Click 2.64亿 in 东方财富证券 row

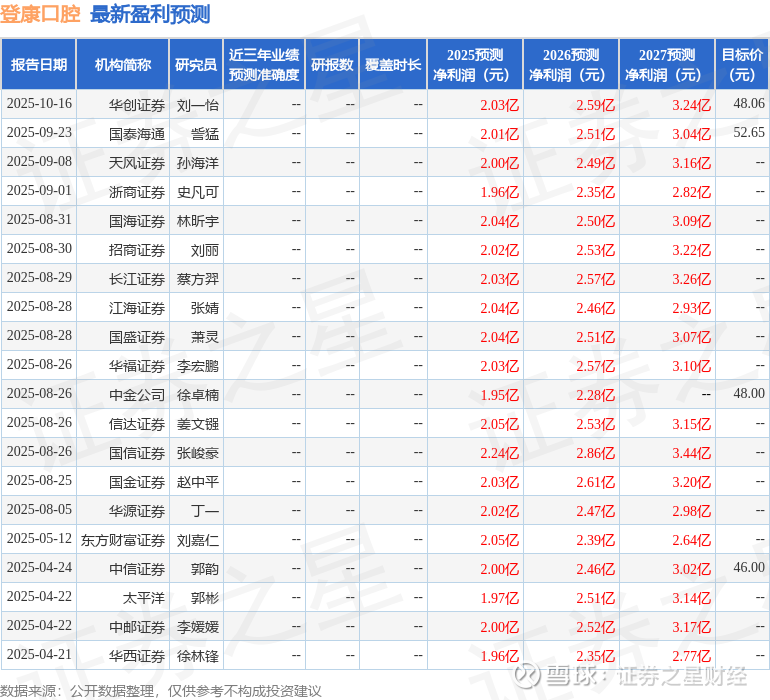point(691,540)
